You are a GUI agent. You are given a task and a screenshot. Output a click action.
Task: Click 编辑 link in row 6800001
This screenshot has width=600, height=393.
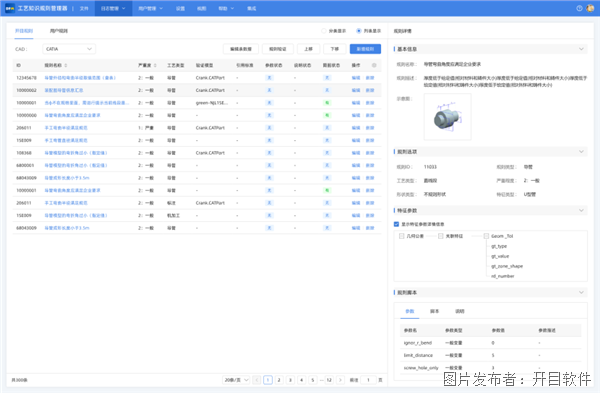[x=356, y=165]
